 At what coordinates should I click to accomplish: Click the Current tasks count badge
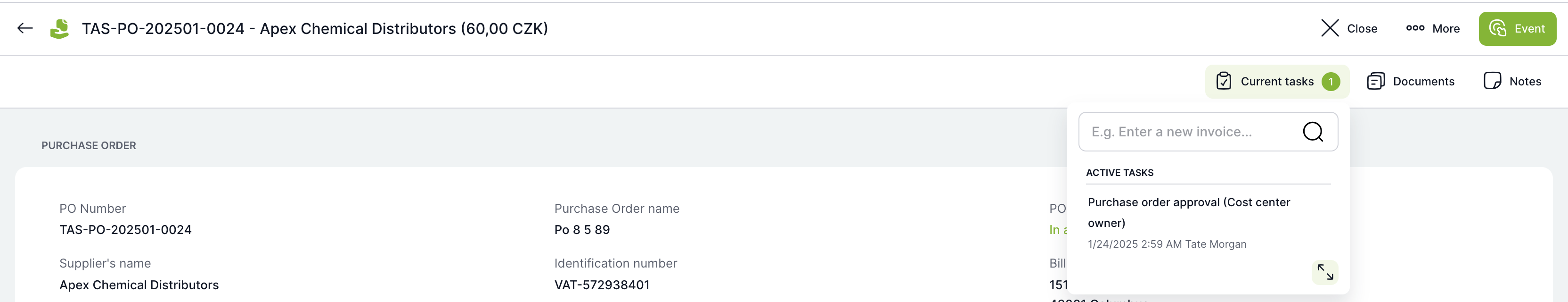click(x=1331, y=81)
